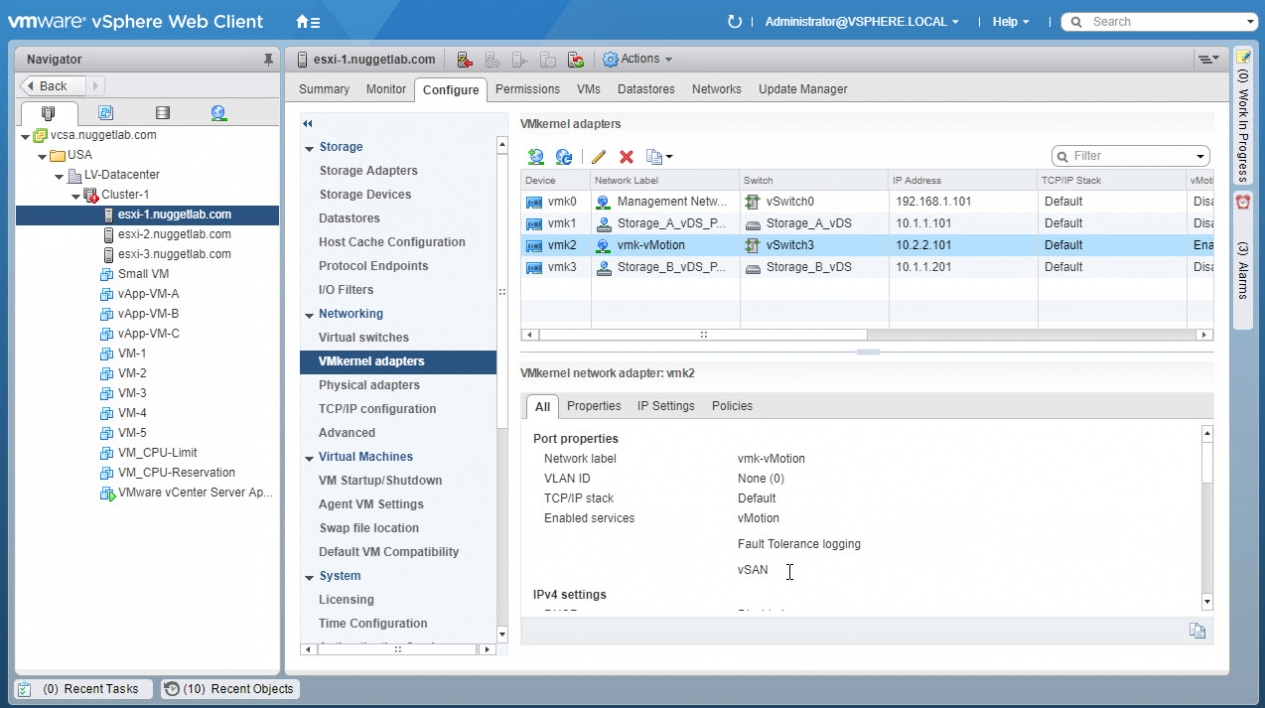Collapse the Cluster-1 tree node
This screenshot has height=708, width=1265.
coord(76,195)
